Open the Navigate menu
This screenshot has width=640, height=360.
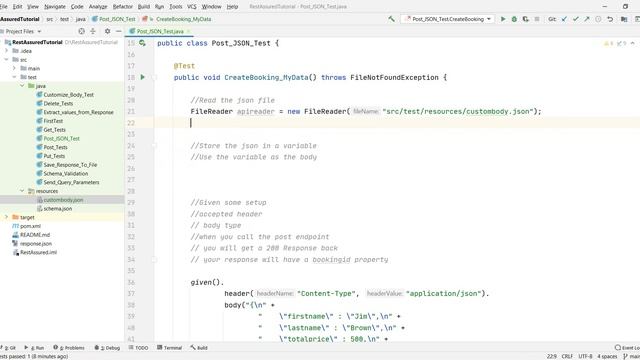click(55, 7)
